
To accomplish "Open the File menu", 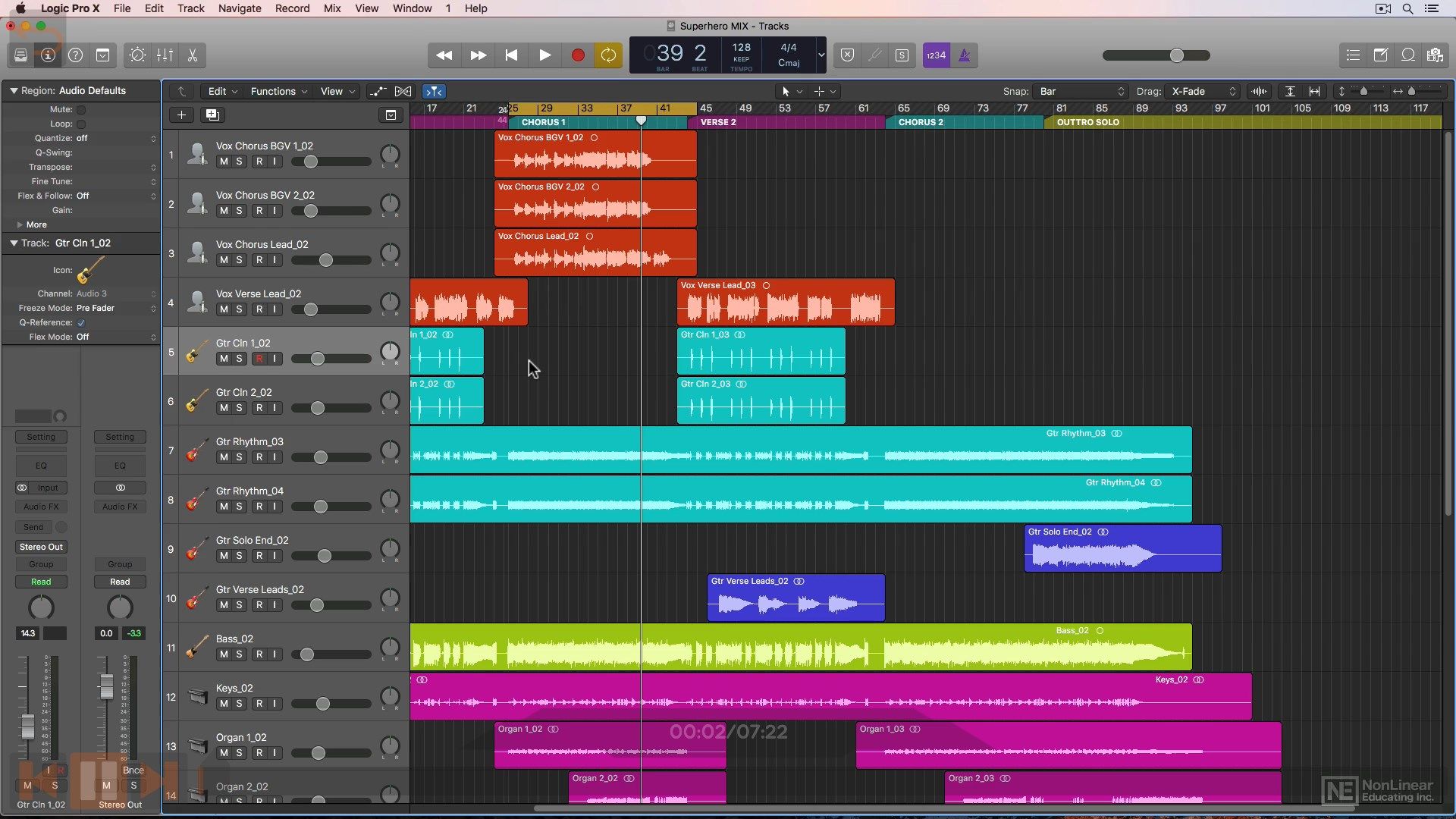I will click(x=122, y=8).
